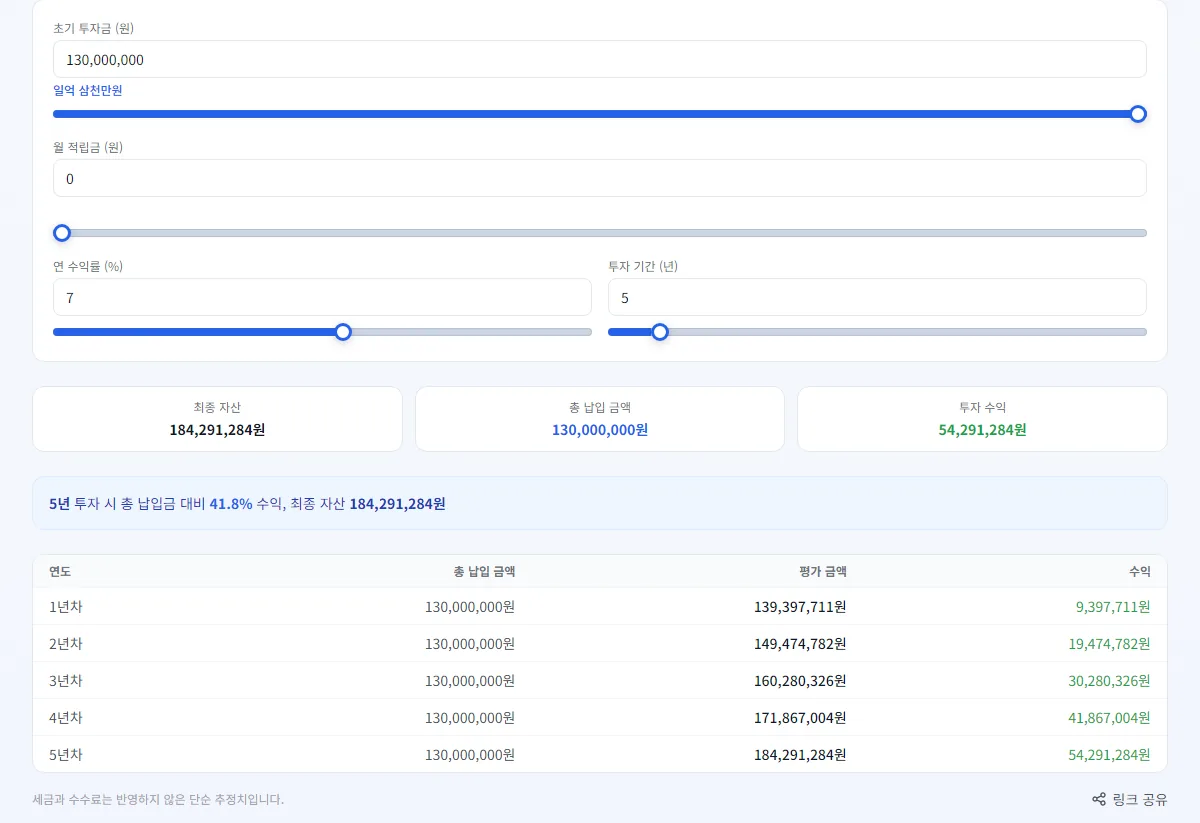Image resolution: width=1200 pixels, height=823 pixels.
Task: Click the 연도 column header
Action: click(60, 572)
